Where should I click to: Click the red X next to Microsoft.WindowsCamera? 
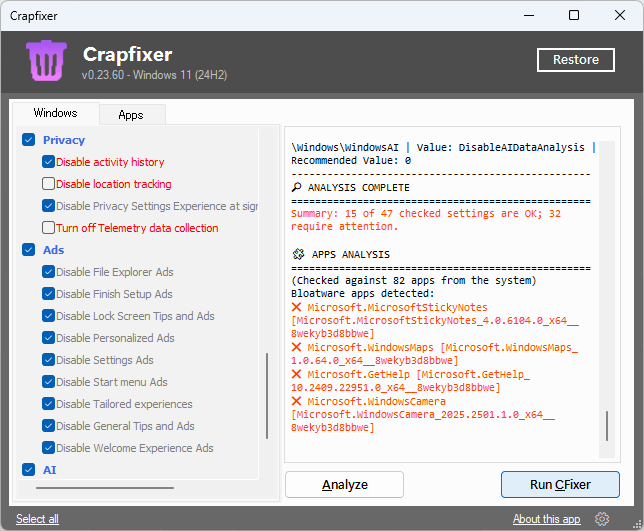coord(296,401)
